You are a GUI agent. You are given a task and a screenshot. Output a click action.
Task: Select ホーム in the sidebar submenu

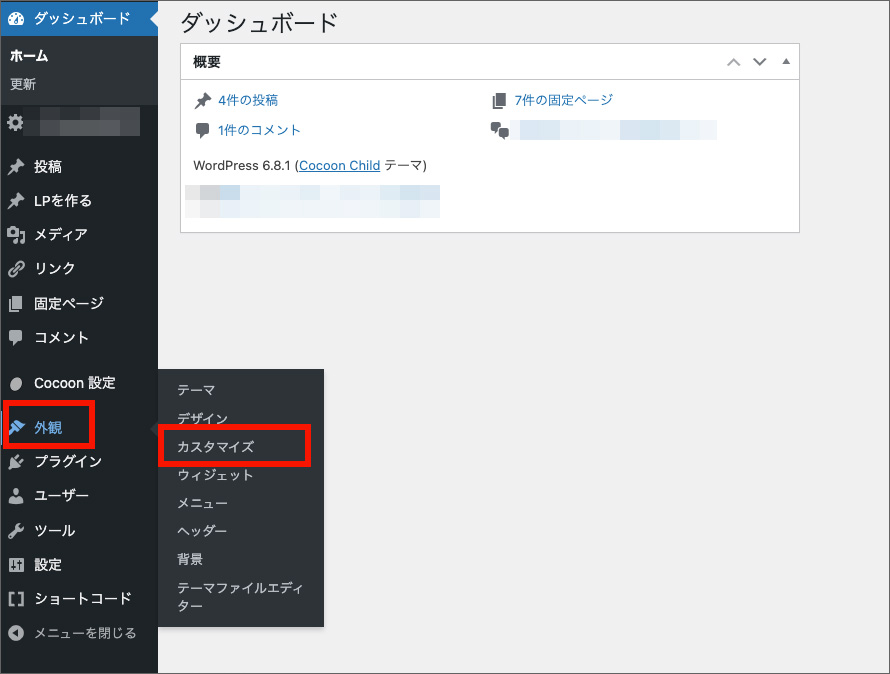tap(29, 56)
